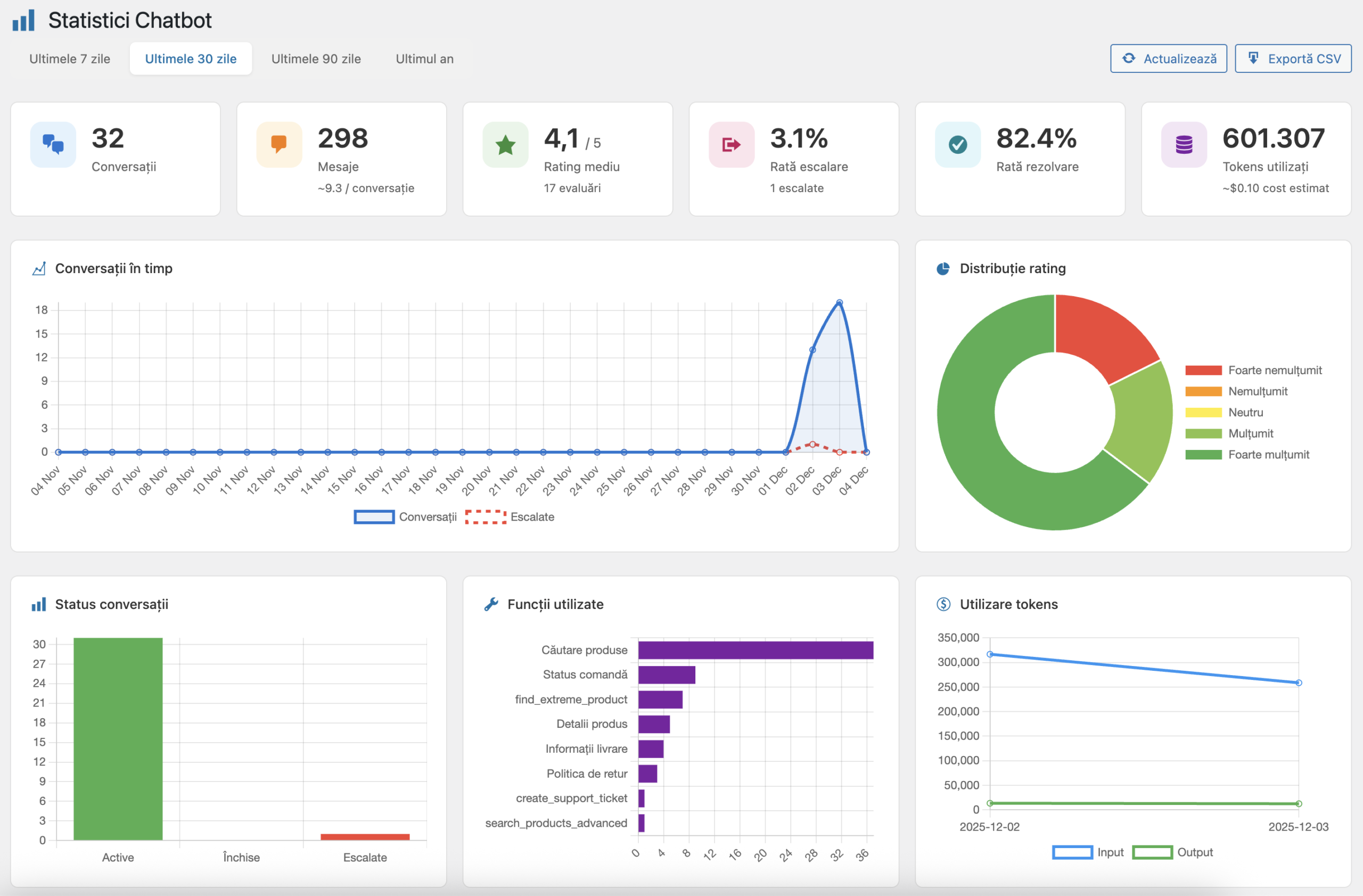Click the orange Mesaje comment icon
Screen dimensions: 1363x896
click(x=279, y=144)
